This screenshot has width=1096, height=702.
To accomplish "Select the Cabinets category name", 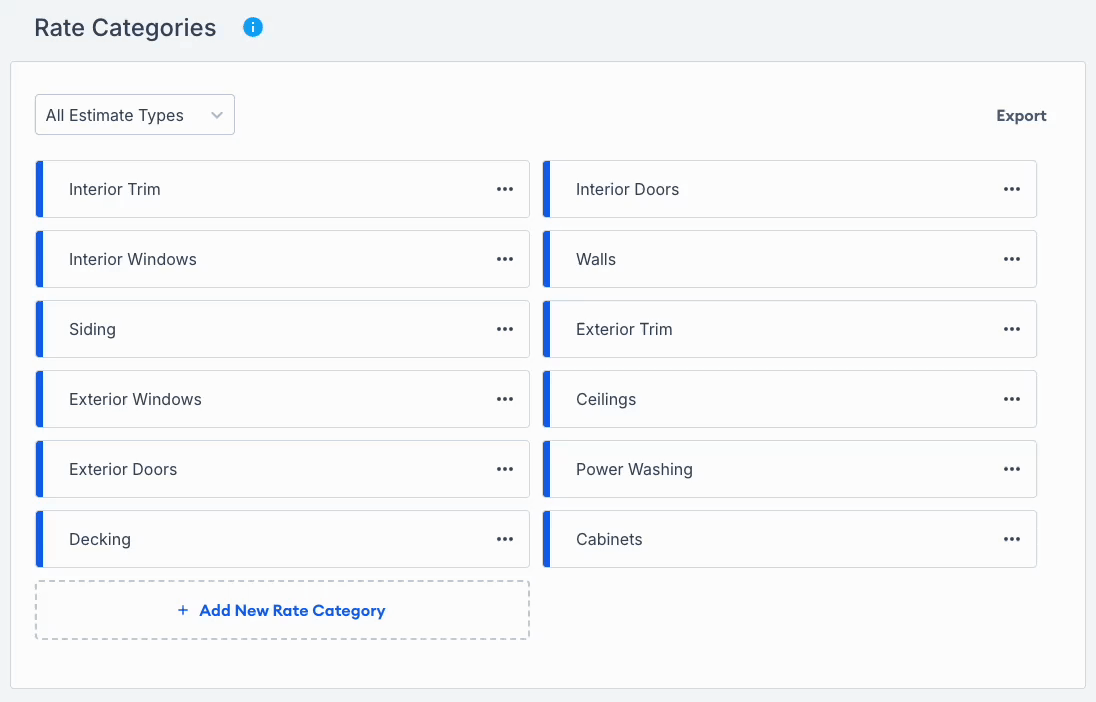I will (609, 538).
